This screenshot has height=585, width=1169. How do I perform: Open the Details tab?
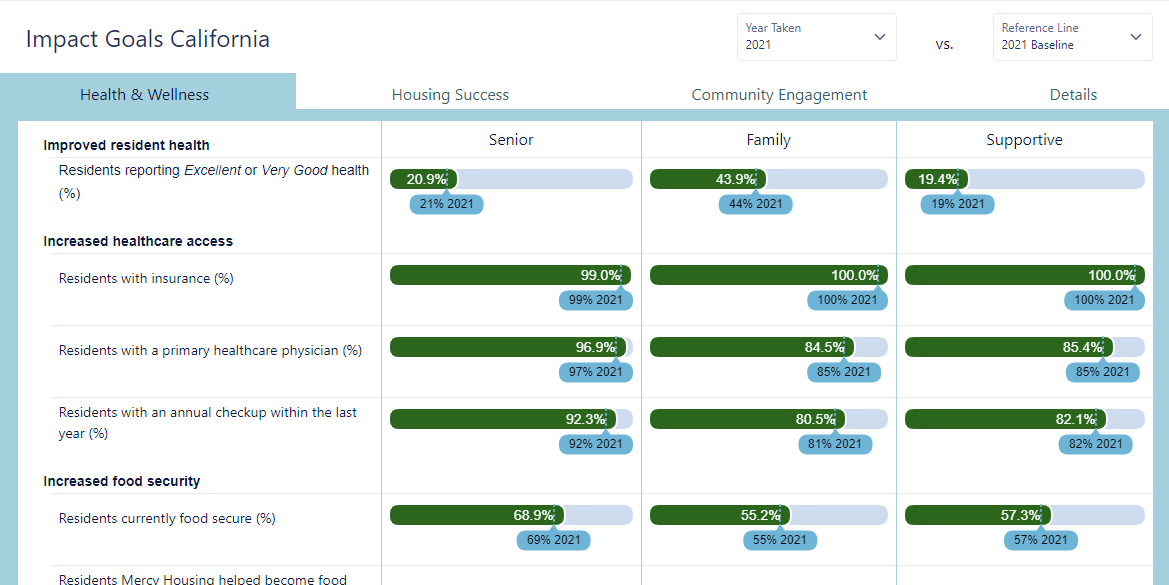(1073, 95)
